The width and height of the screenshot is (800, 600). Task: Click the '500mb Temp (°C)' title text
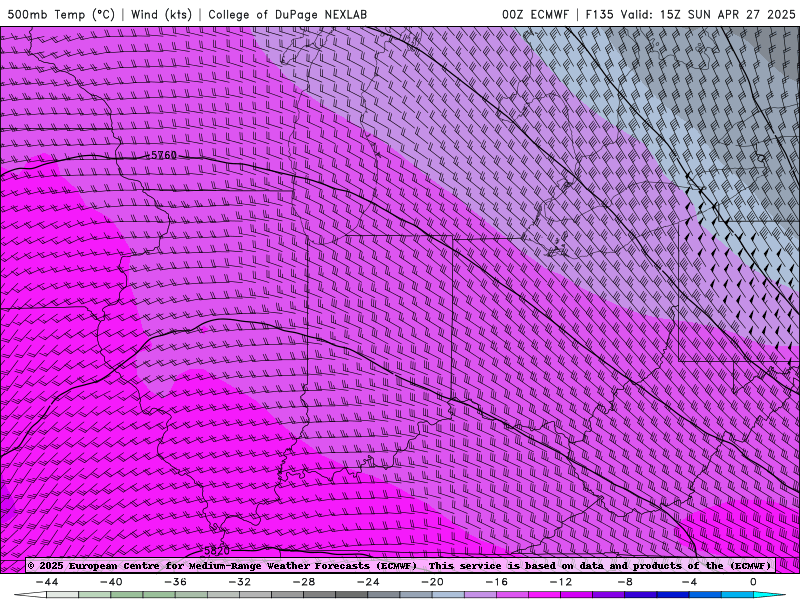click(x=61, y=14)
